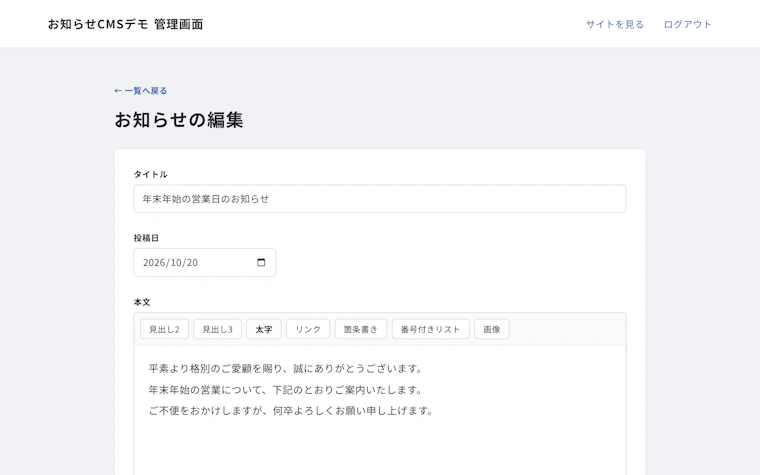
Task: Go back via ← 一覧へ戻る link
Action: [x=141, y=91]
